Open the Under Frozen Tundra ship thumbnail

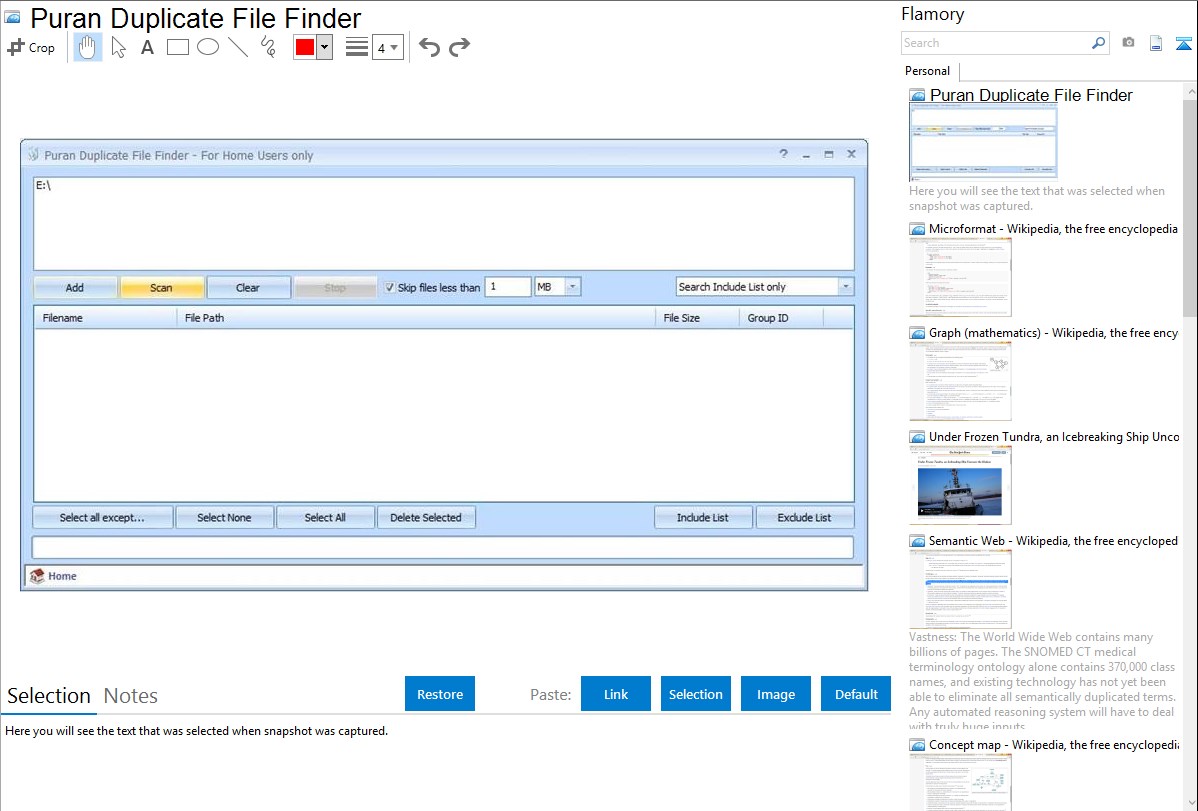pos(960,485)
